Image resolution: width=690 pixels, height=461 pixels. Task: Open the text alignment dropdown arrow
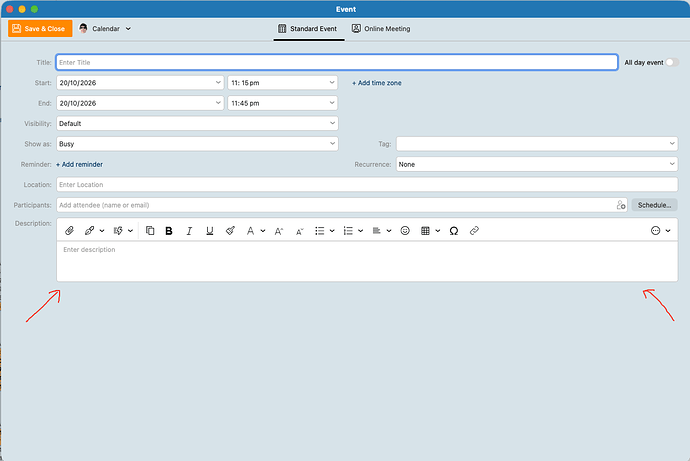coord(389,230)
